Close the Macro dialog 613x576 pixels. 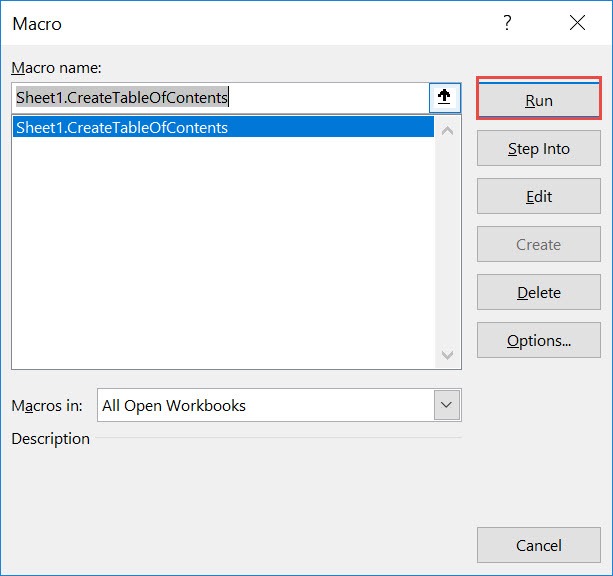click(577, 23)
